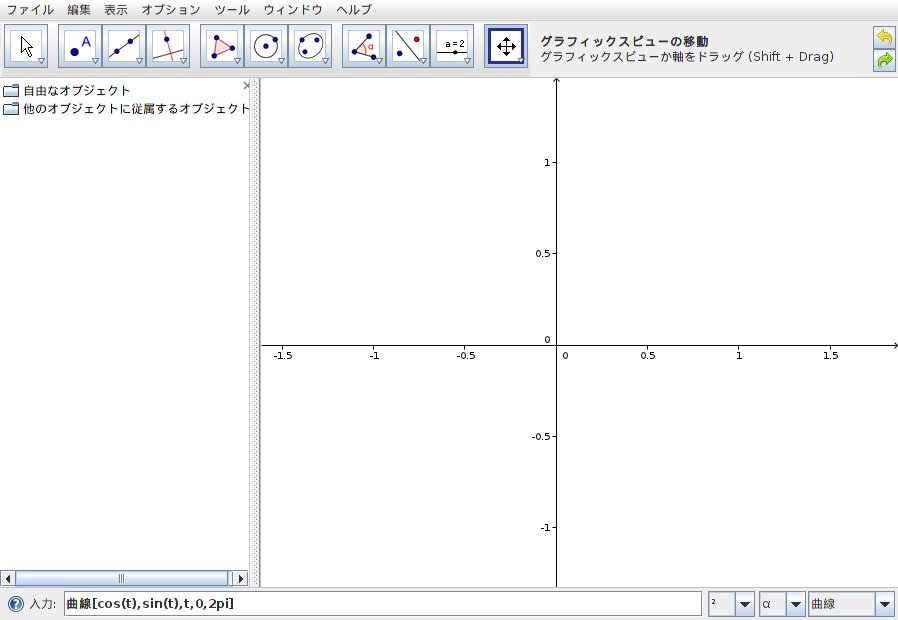Image resolution: width=898 pixels, height=620 pixels.
Task: Select the Slider a=2 tool
Action: pyautogui.click(x=452, y=46)
